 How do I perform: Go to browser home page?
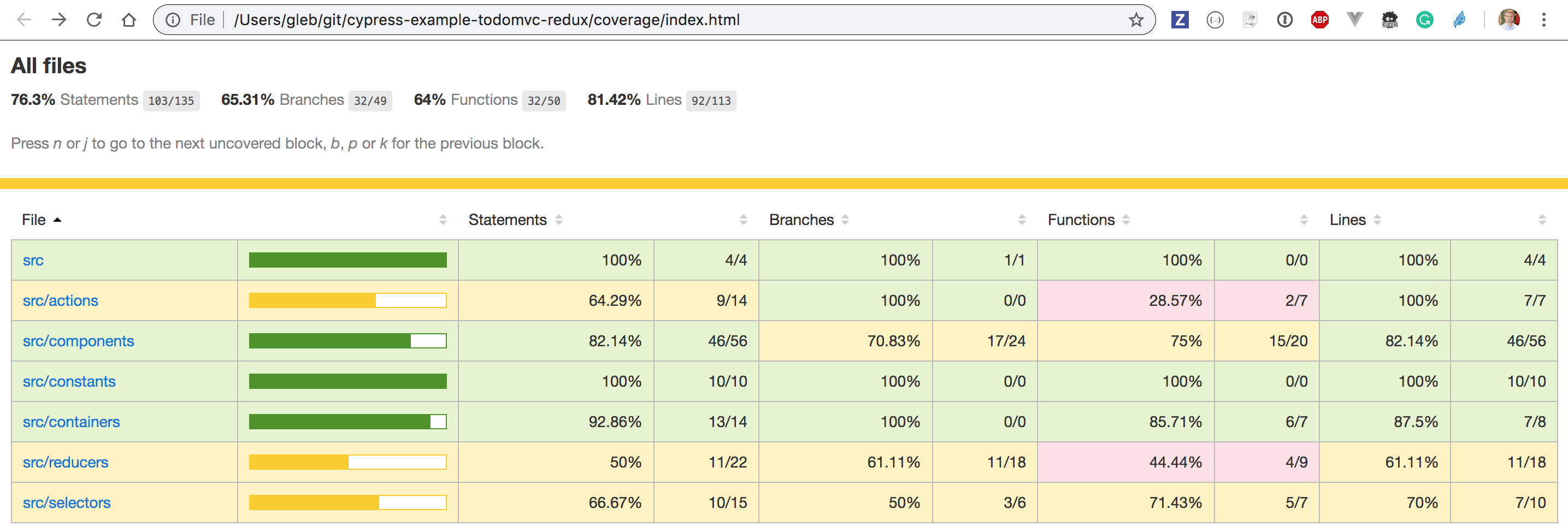tap(128, 20)
